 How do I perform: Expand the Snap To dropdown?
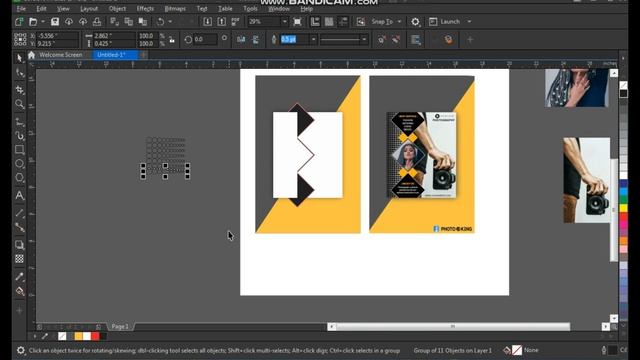point(399,22)
